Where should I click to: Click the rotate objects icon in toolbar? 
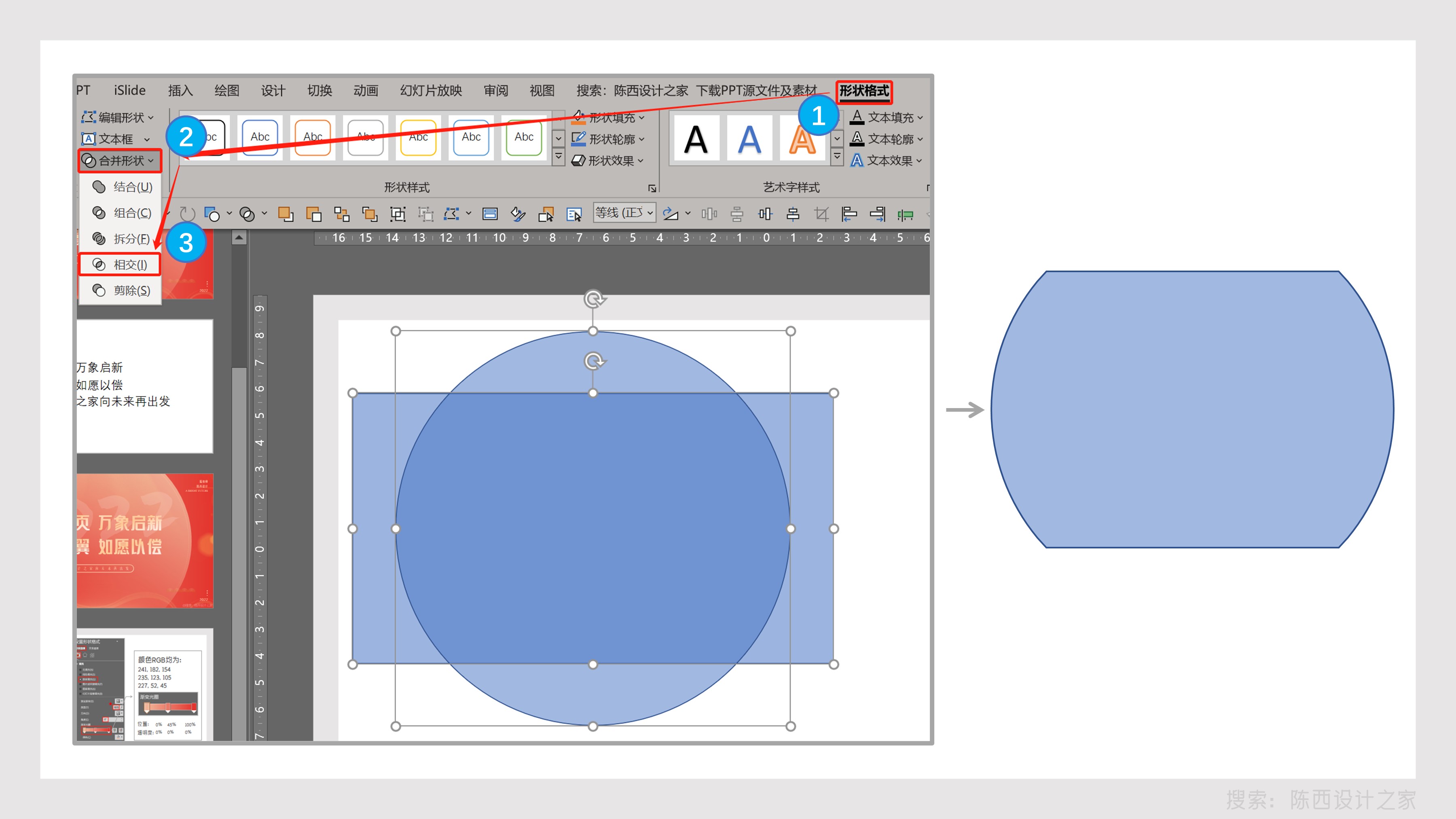(670, 214)
